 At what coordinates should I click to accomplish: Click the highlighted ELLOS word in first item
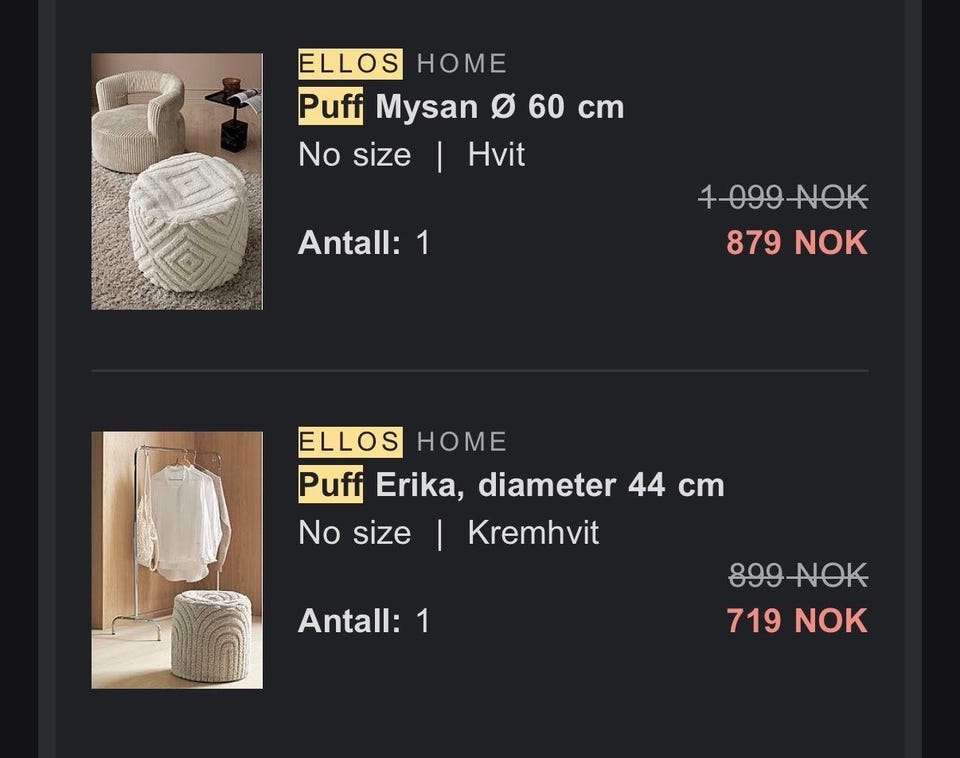[350, 64]
